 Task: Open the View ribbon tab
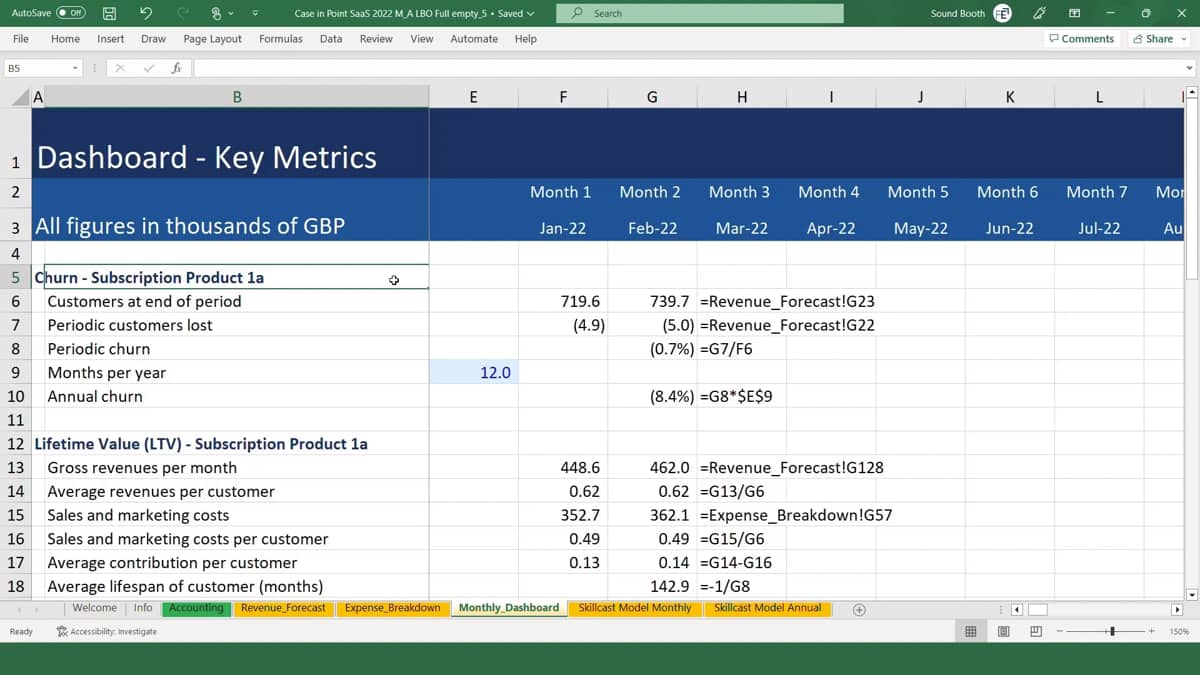(x=422, y=39)
